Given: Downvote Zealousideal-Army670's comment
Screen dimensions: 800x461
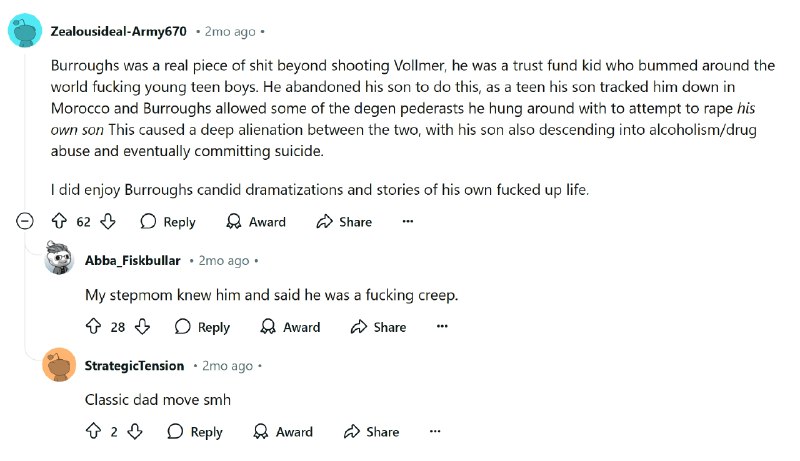Looking at the screenshot, I should pyautogui.click(x=108, y=222).
